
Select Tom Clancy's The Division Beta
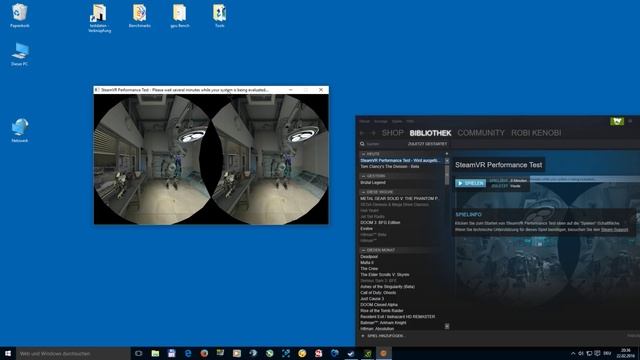coord(389,167)
